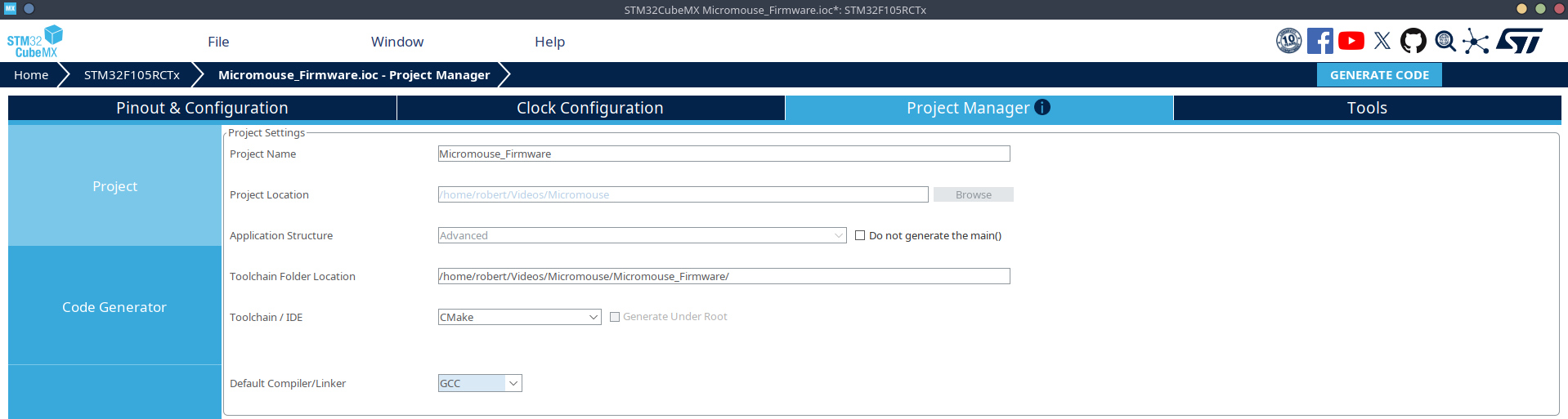Open the ST logo website icon
Image resolution: width=1568 pixels, height=419 pixels.
1520,41
